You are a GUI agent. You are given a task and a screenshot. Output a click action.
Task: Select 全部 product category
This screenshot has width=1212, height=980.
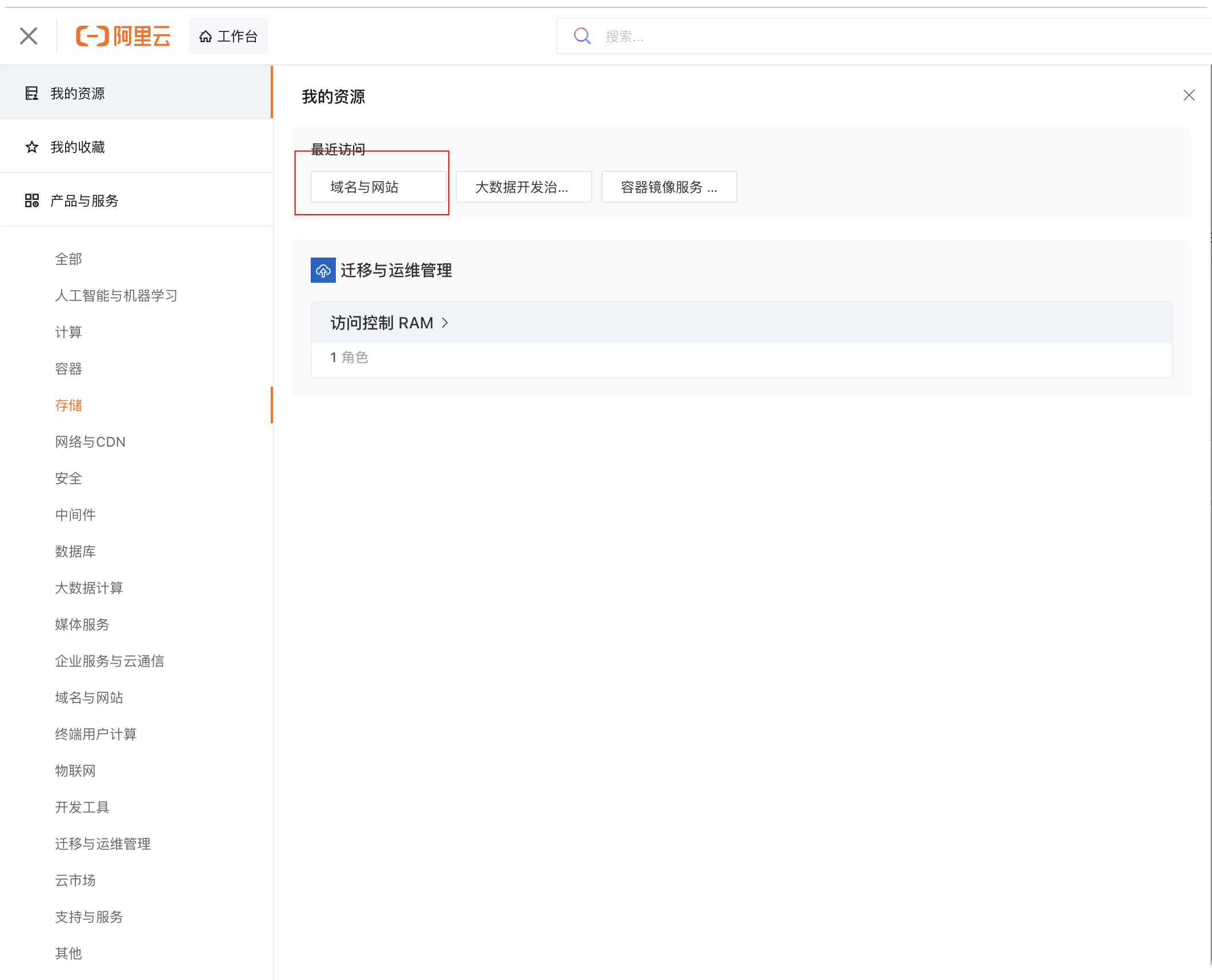click(69, 259)
